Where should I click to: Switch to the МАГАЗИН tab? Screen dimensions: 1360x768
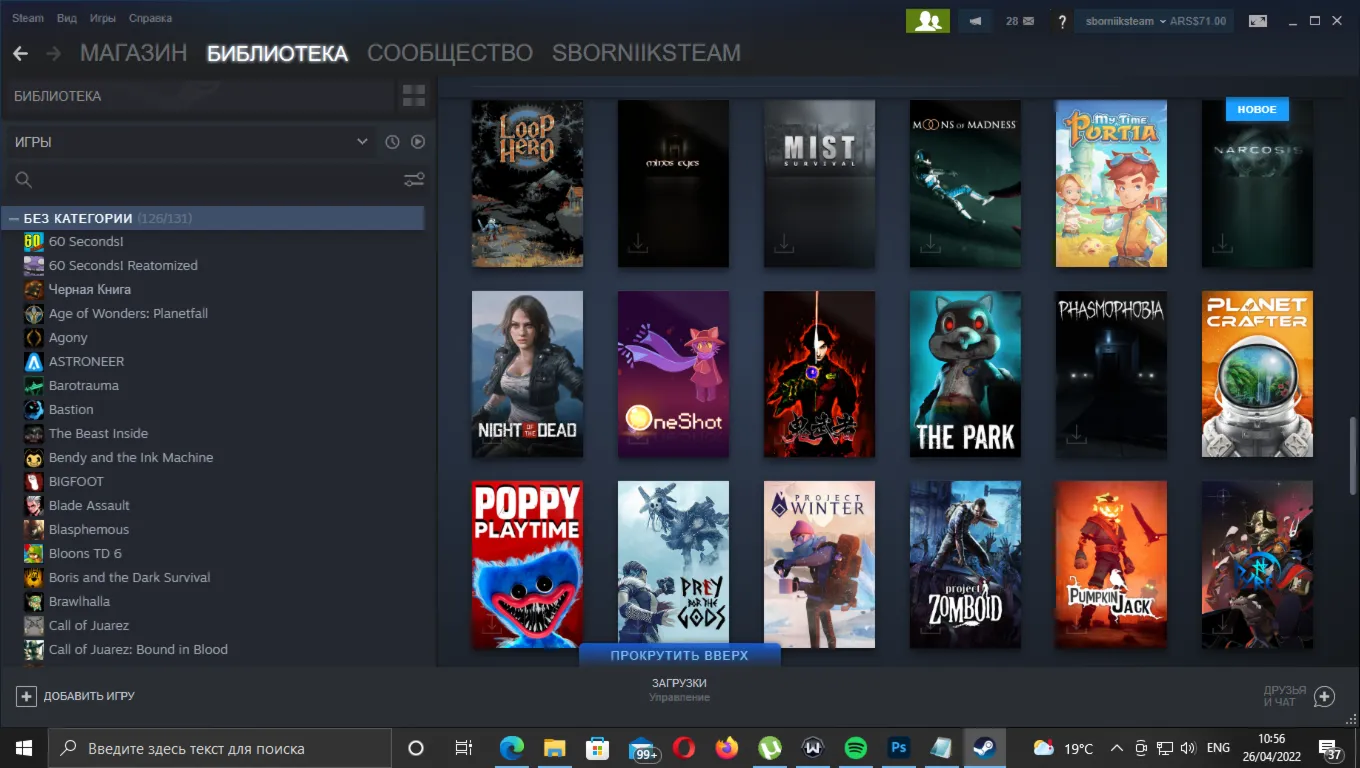point(133,53)
